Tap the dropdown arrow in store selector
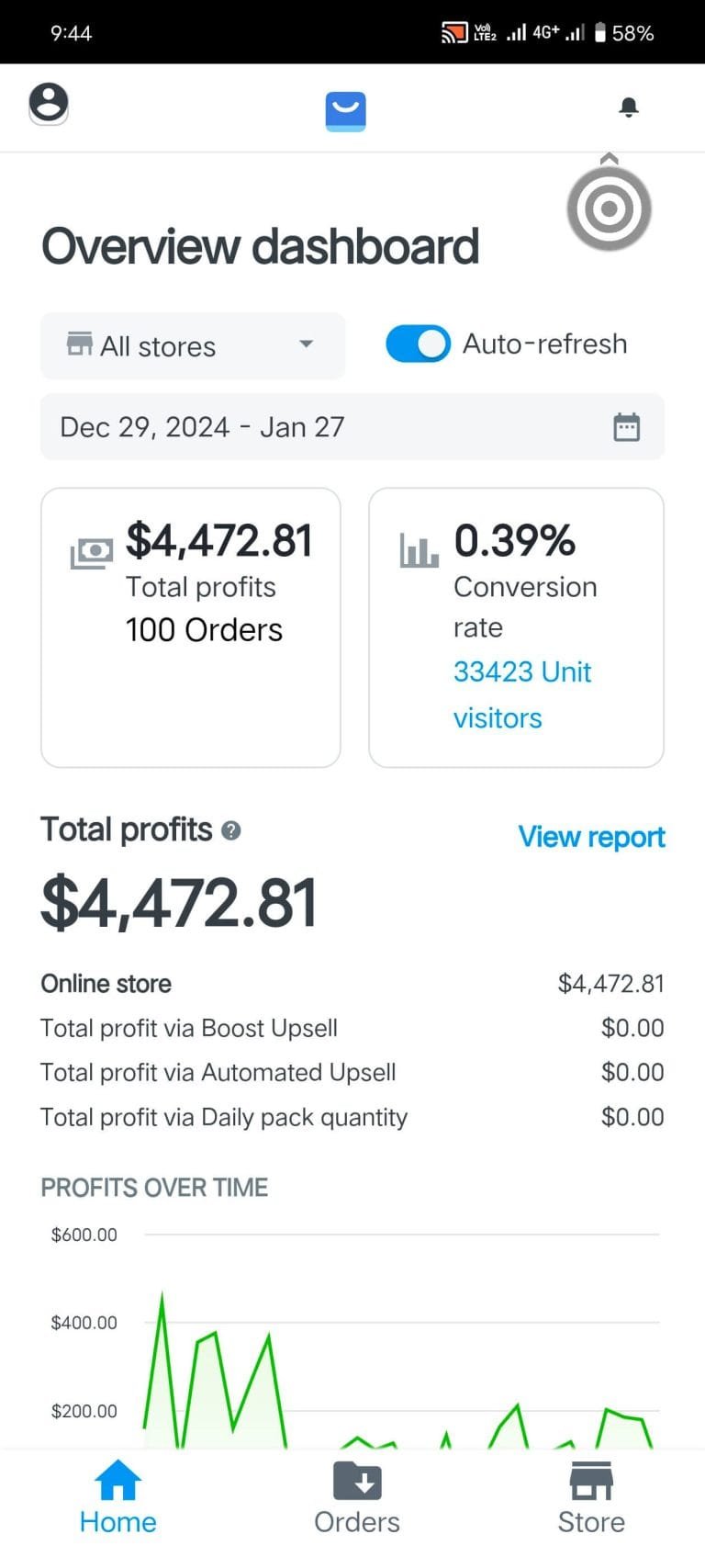Viewport: 705px width, 1568px height. click(x=307, y=344)
